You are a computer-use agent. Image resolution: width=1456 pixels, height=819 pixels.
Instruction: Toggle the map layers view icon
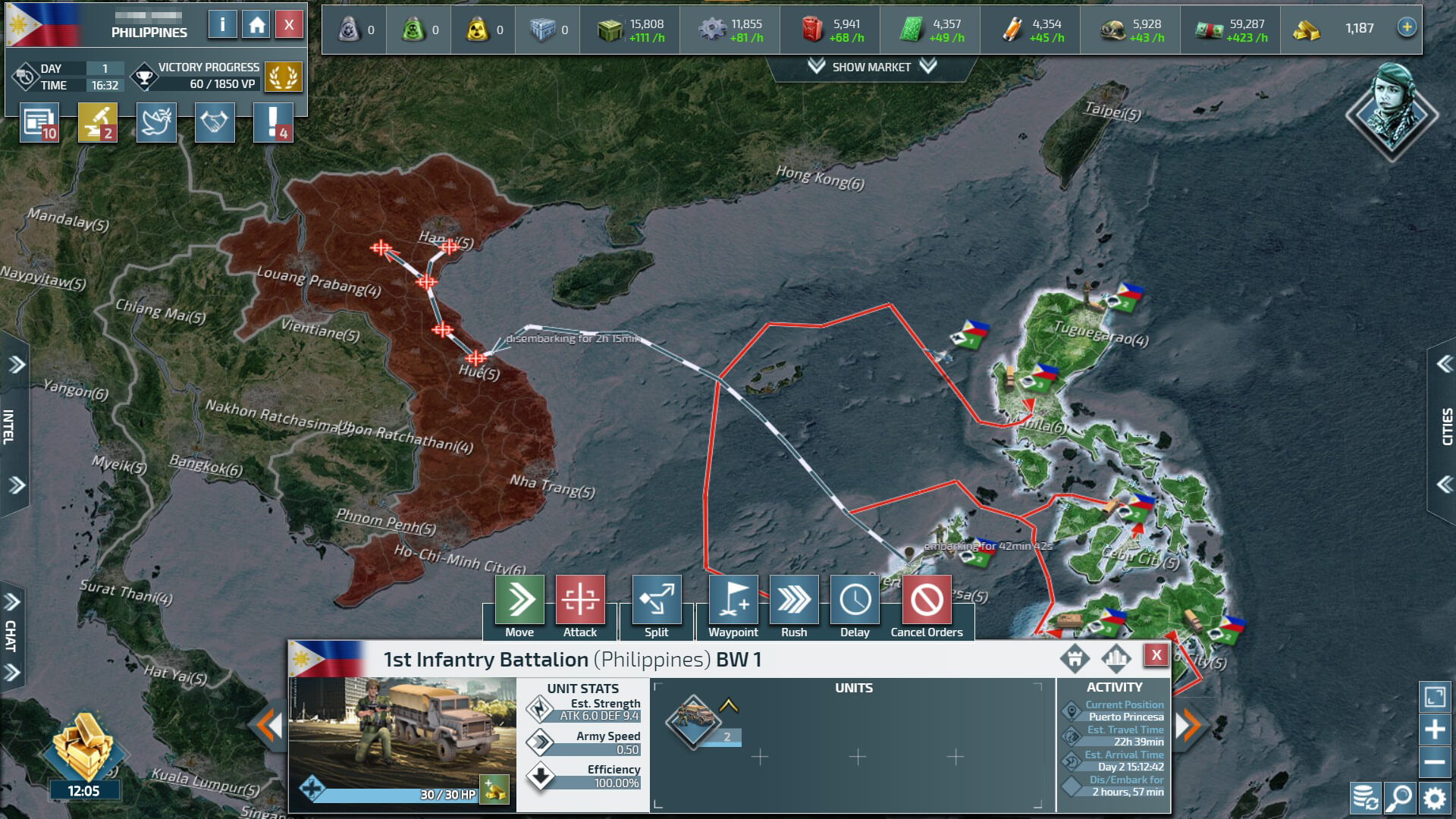(1364, 798)
